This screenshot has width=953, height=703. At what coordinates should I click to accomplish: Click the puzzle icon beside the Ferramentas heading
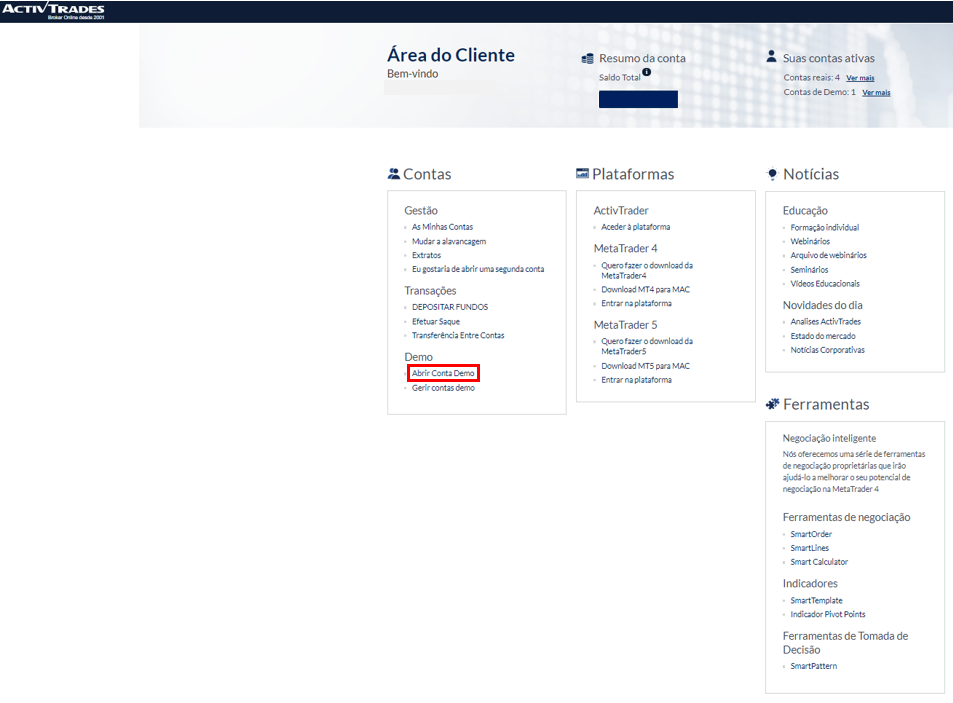point(772,404)
